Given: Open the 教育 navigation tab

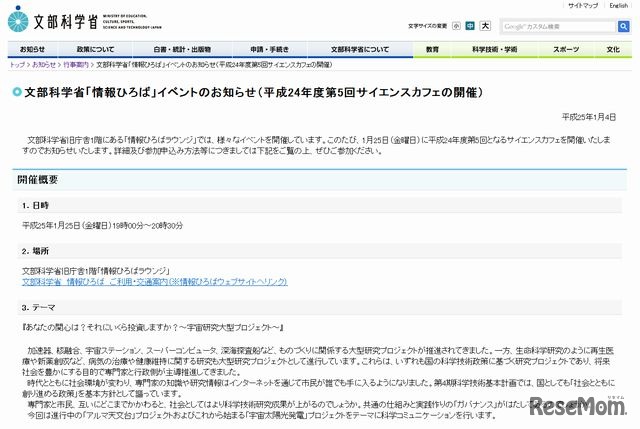Looking at the screenshot, I should [x=432, y=49].
